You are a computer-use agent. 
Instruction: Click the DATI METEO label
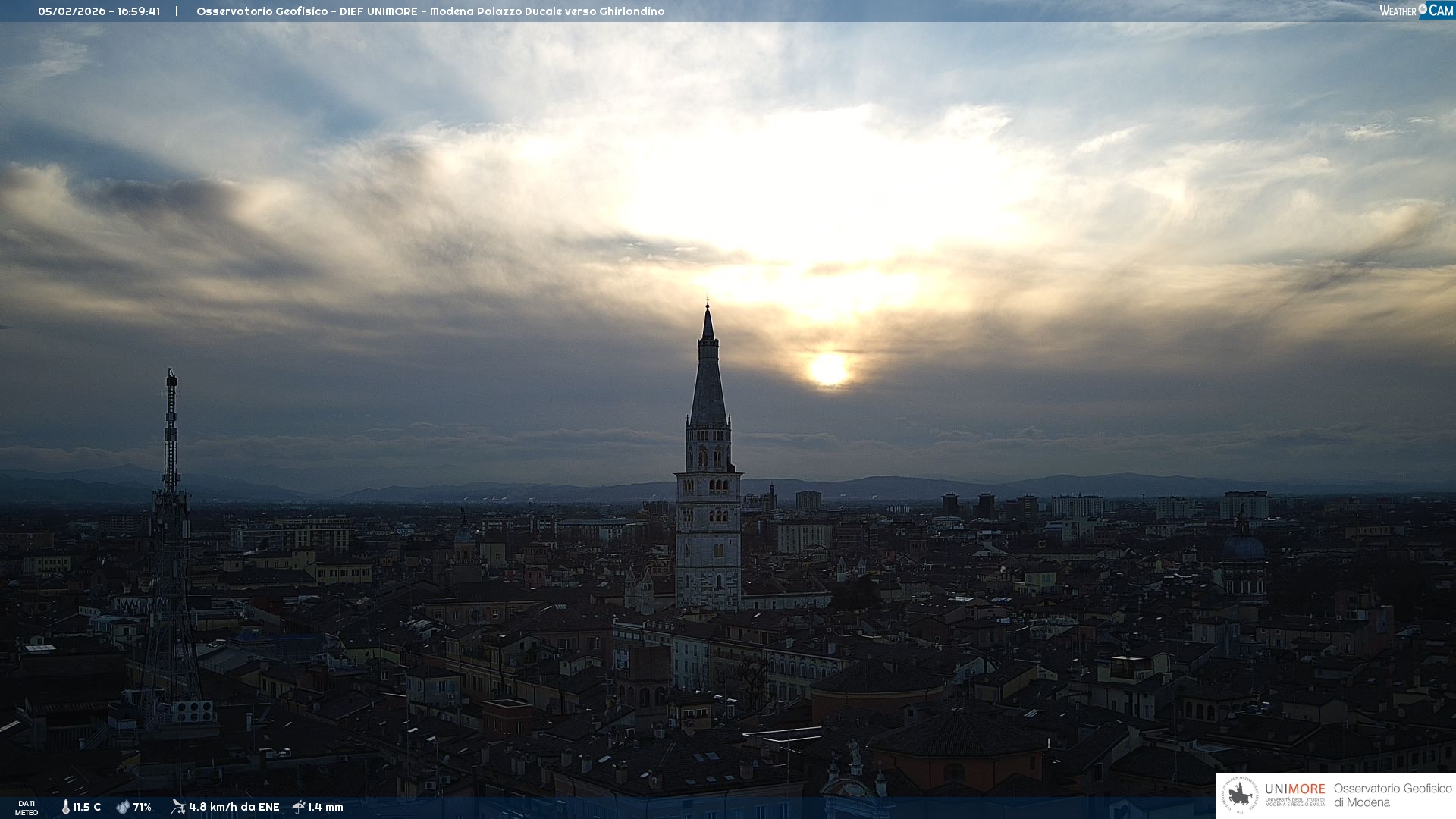(x=27, y=808)
